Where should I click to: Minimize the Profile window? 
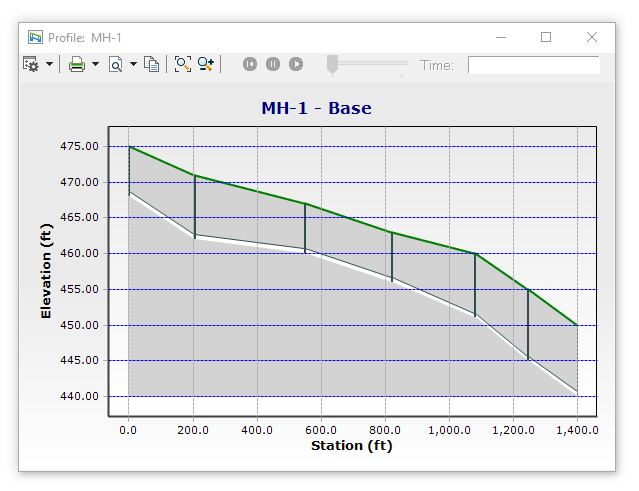coord(500,37)
